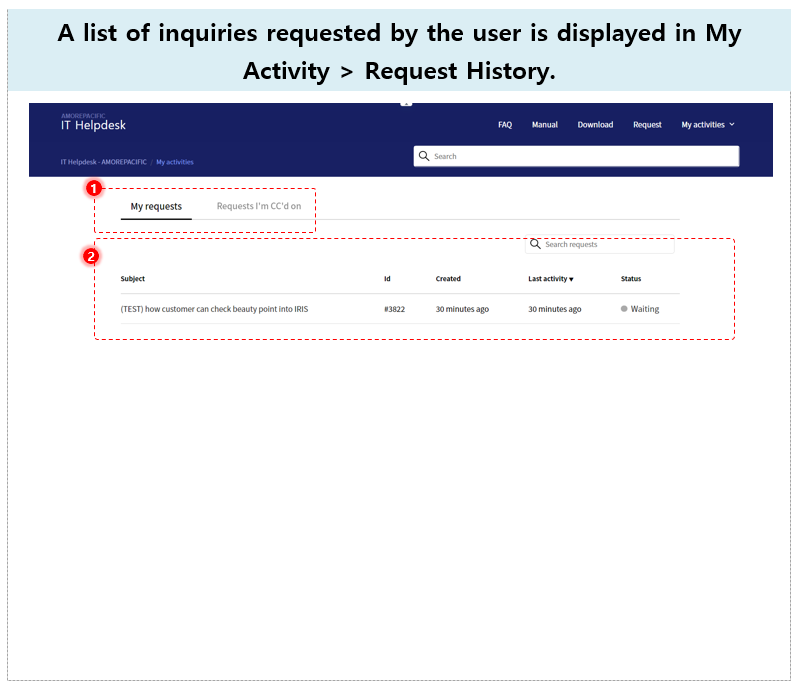This screenshot has width=799, height=688.
Task: Open the FAQ menu item
Action: pos(505,125)
